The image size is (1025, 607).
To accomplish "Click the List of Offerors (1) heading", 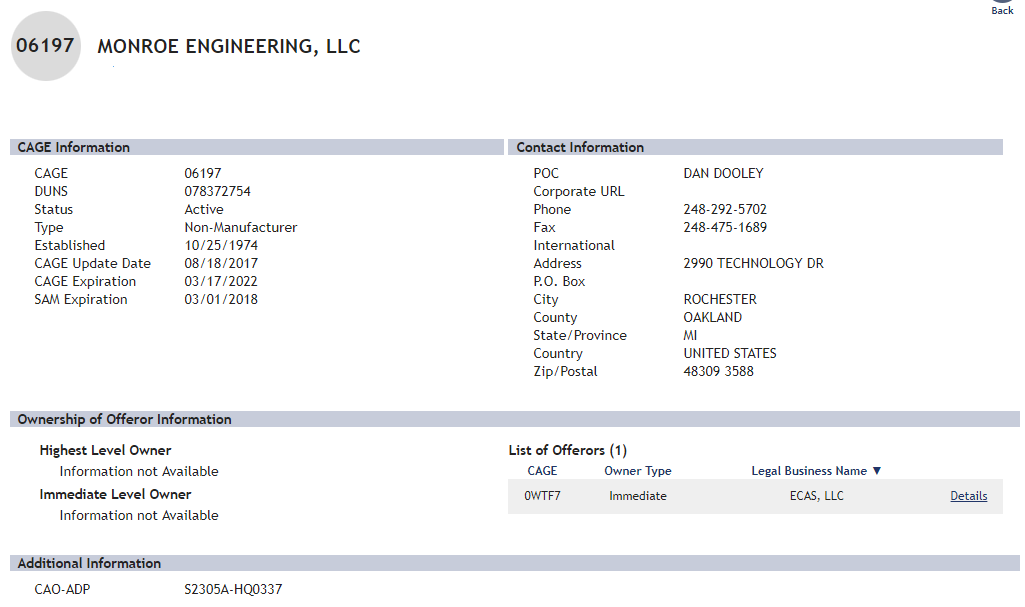I will point(568,450).
